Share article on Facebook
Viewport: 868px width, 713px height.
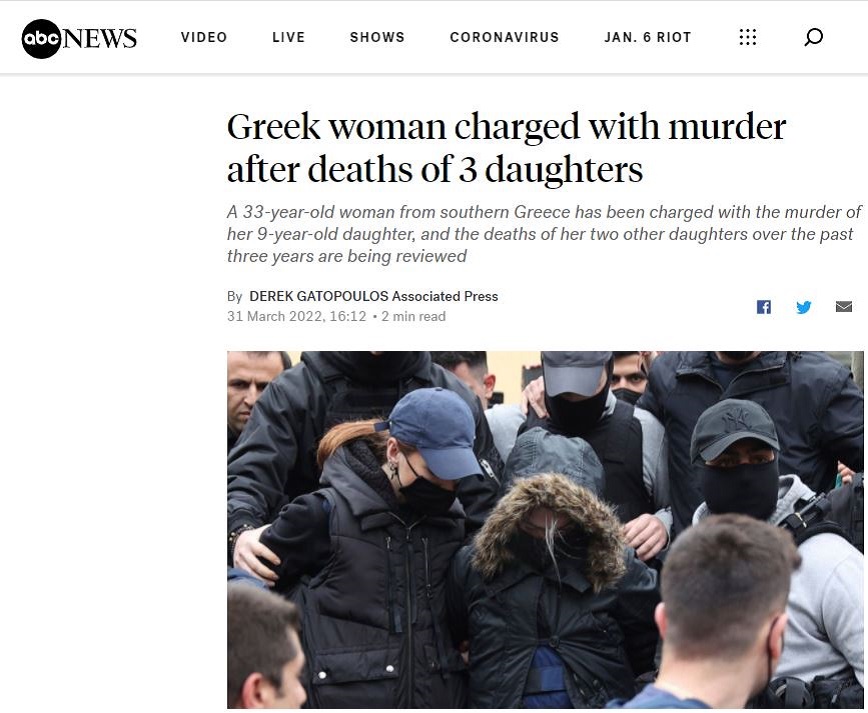coord(763,307)
